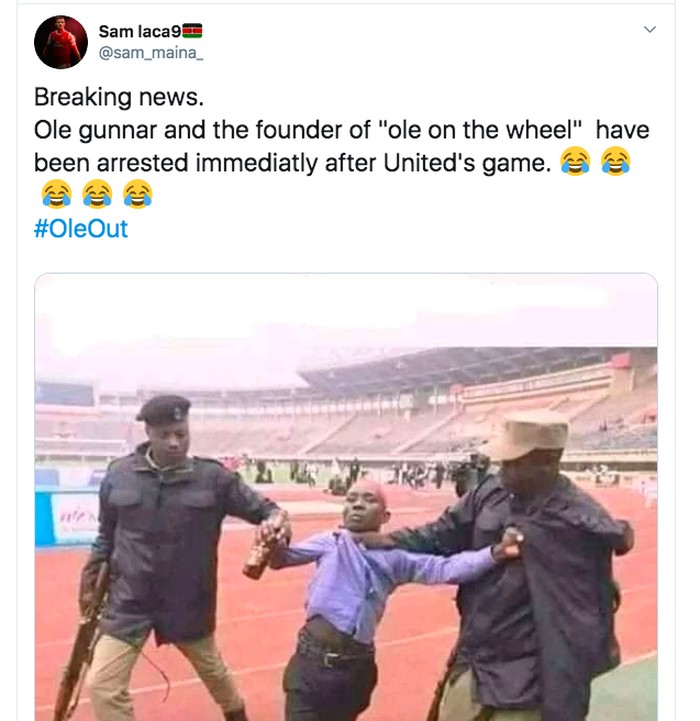Click the last laughing emoji on the "game." line
The height and width of the screenshot is (721, 700).
(x=616, y=161)
